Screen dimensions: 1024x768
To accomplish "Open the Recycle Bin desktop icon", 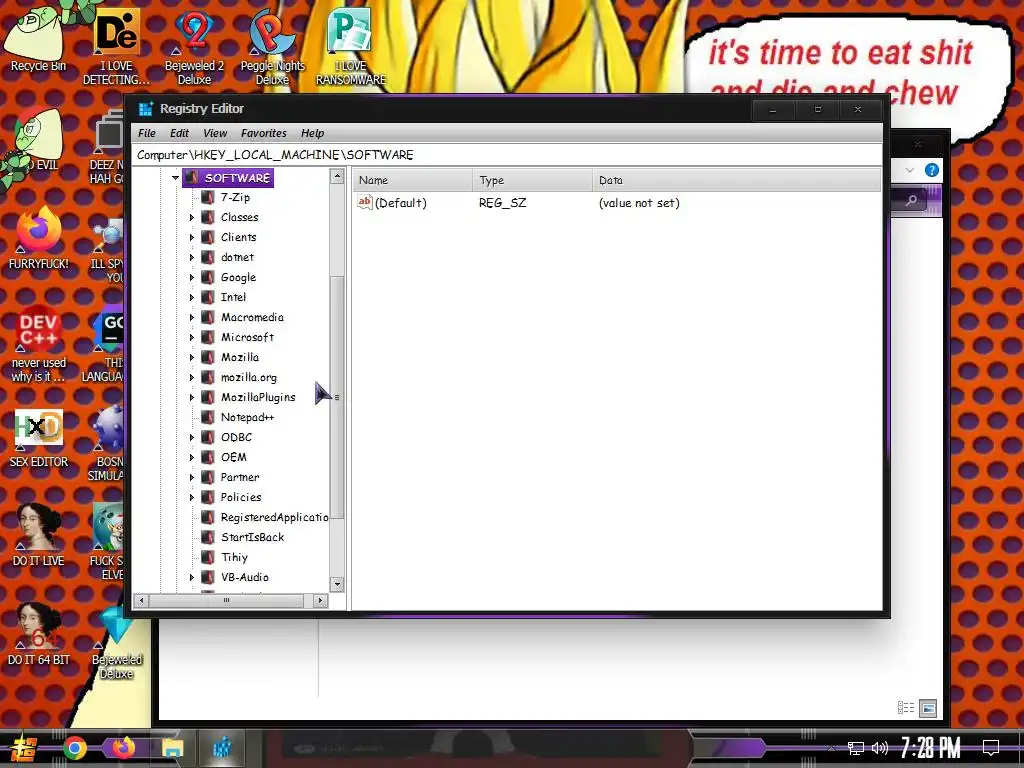I will tap(38, 38).
